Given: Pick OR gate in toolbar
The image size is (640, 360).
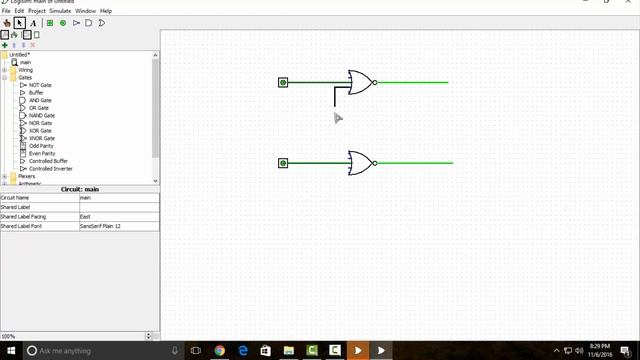Looking at the screenshot, I should (x=102, y=23).
